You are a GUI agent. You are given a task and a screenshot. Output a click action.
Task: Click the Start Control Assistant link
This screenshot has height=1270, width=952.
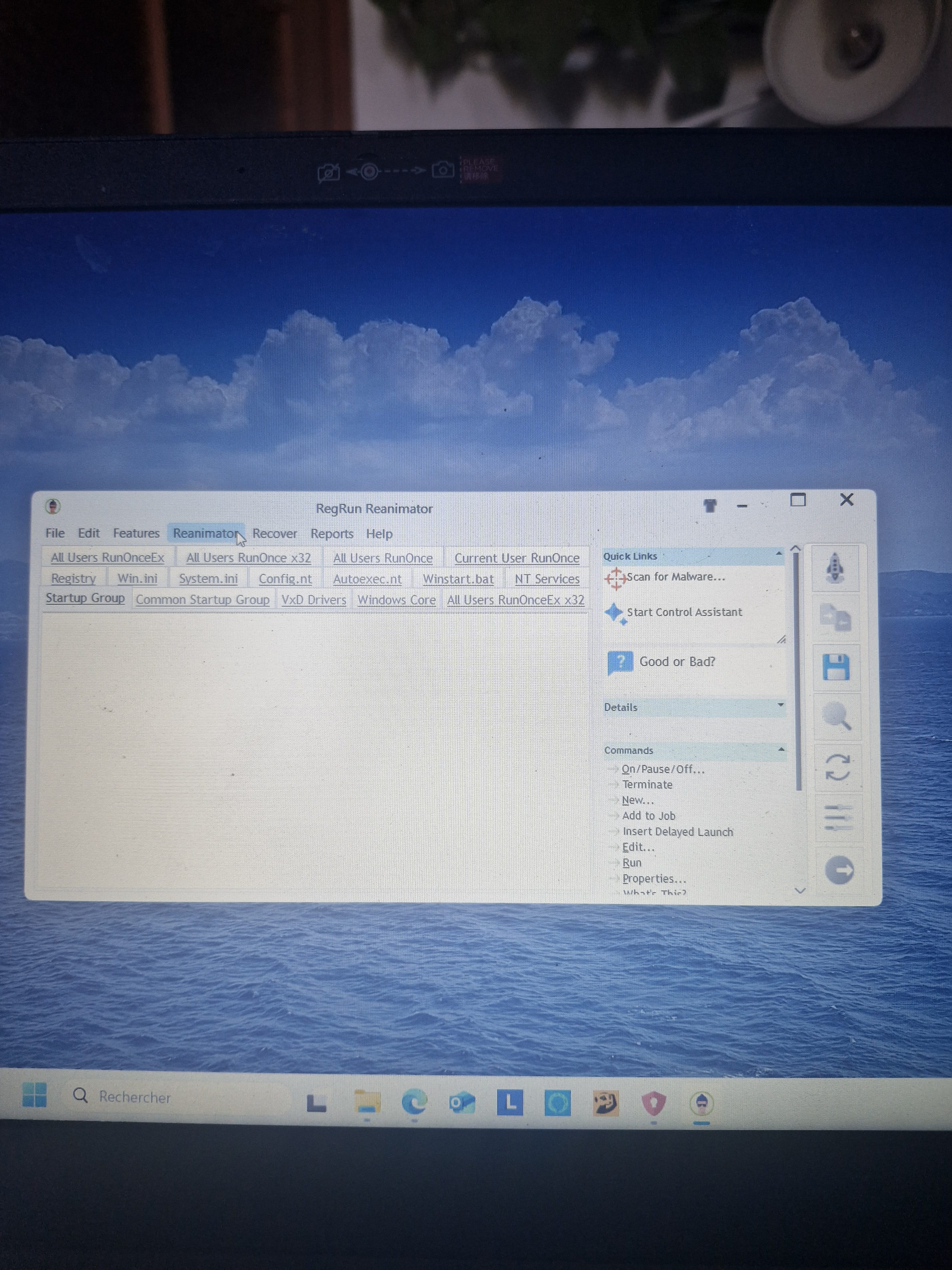684,612
